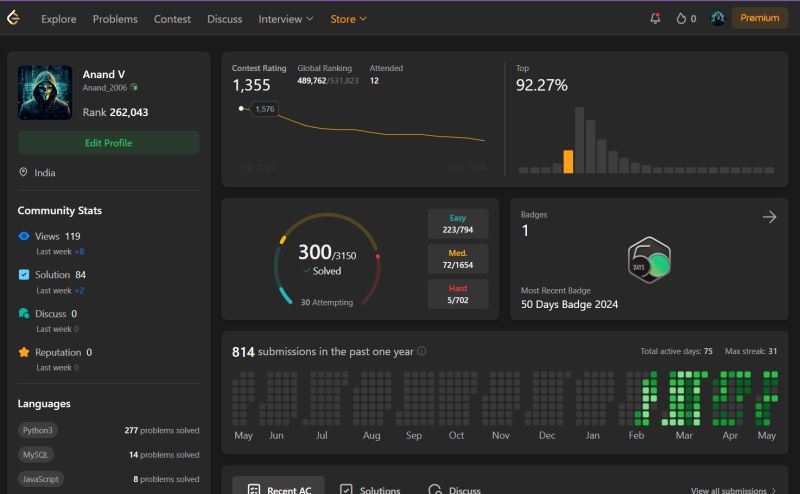The width and height of the screenshot is (800, 494).
Task: Expand the Store dropdown menu
Action: tap(348, 19)
